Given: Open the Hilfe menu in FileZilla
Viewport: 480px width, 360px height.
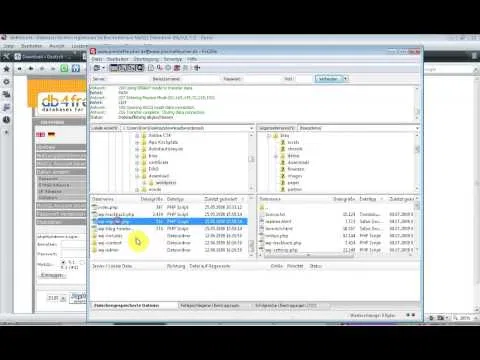Looking at the screenshot, I should (192, 59).
